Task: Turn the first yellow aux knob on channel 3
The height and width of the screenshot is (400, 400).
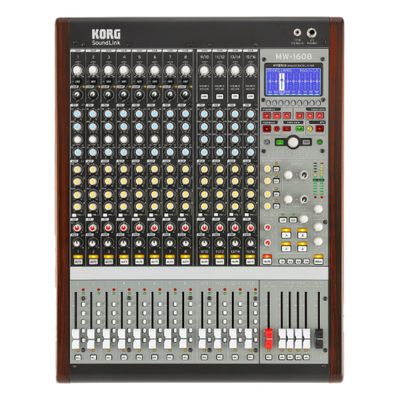Action: pos(108,169)
